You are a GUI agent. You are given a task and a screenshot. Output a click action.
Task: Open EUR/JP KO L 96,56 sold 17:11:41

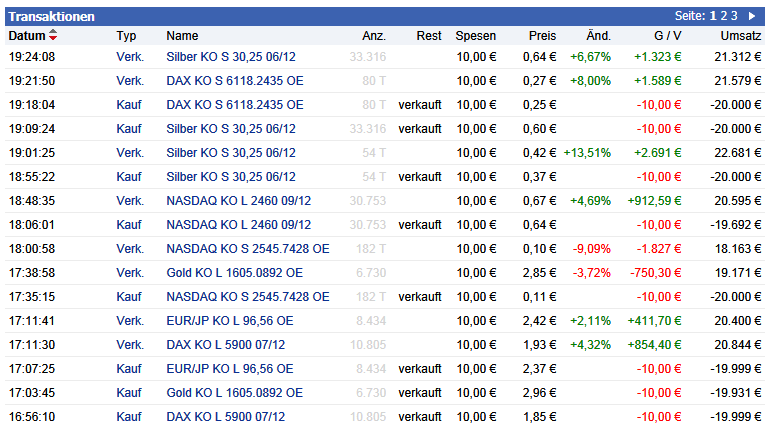[x=230, y=321]
